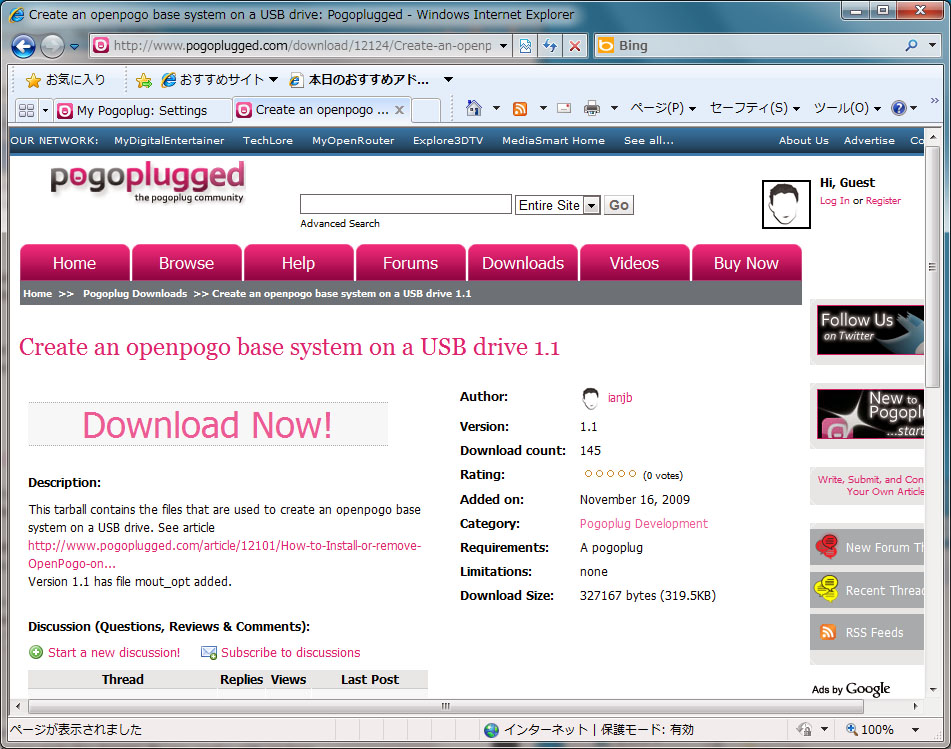Click the add to favorites bar icon

coord(144,80)
